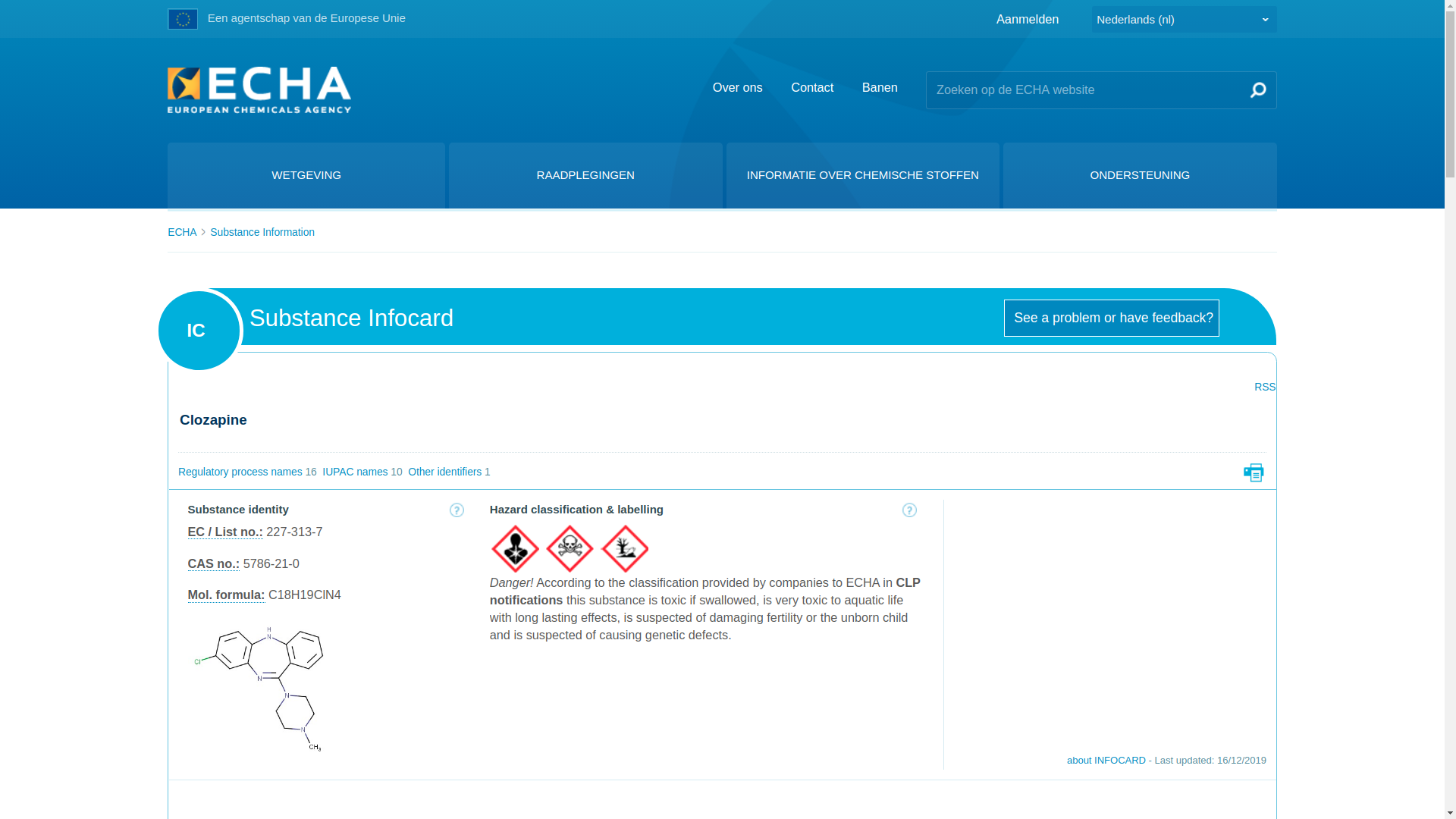Click the Aanmelden link
Image resolution: width=1456 pixels, height=819 pixels.
click(1027, 20)
